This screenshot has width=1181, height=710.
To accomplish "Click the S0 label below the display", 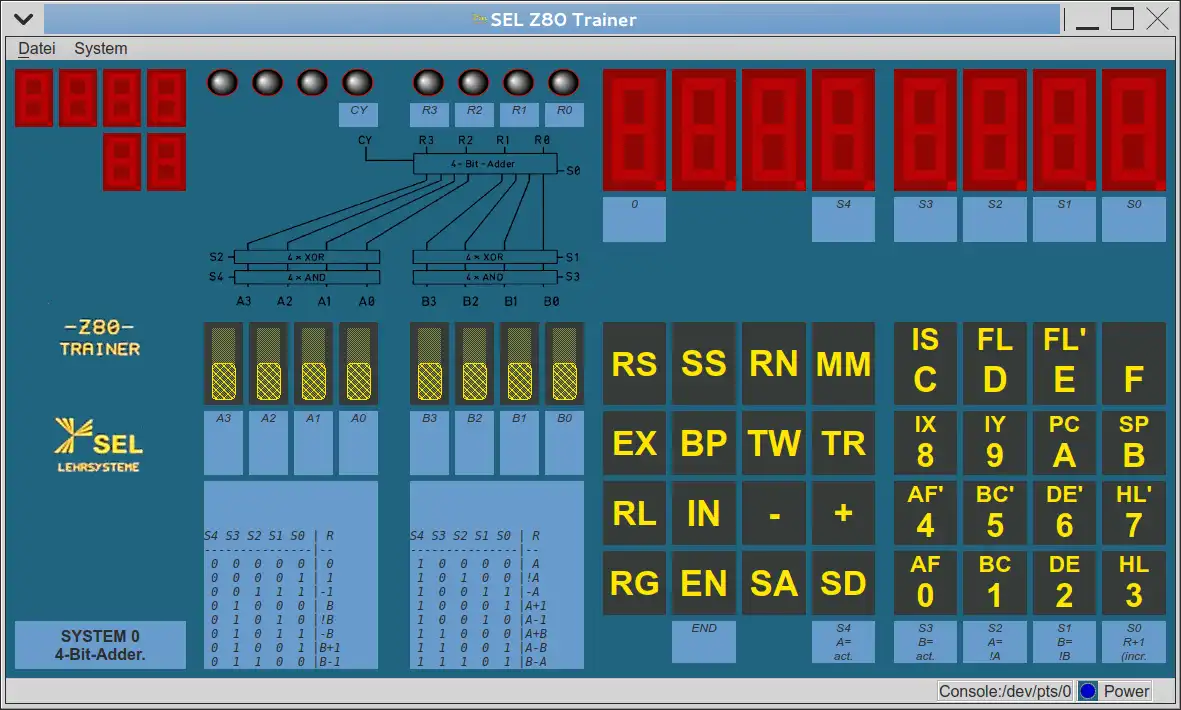I will (x=1134, y=219).
